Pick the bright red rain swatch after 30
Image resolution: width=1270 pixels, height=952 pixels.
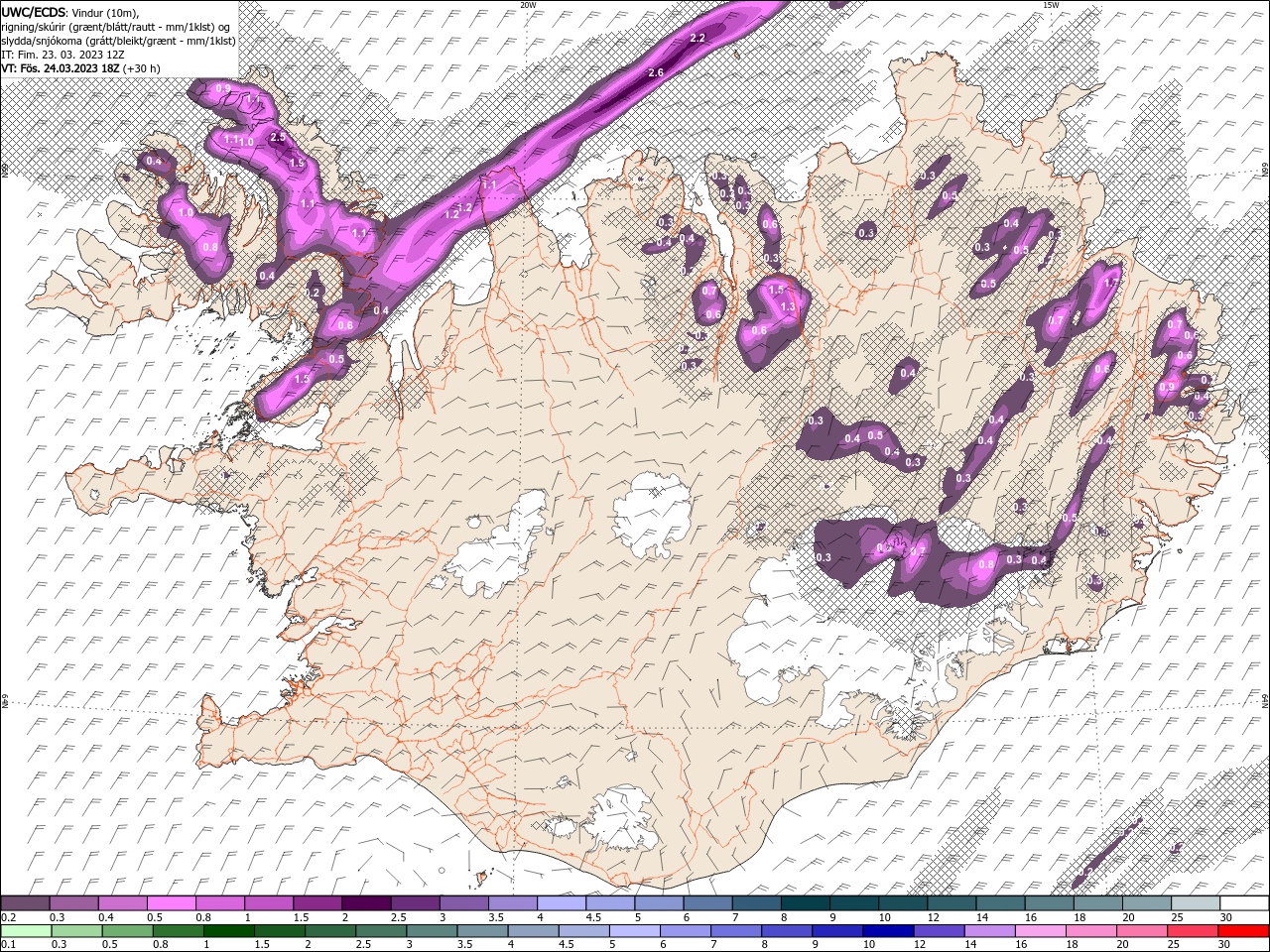tap(1243, 930)
